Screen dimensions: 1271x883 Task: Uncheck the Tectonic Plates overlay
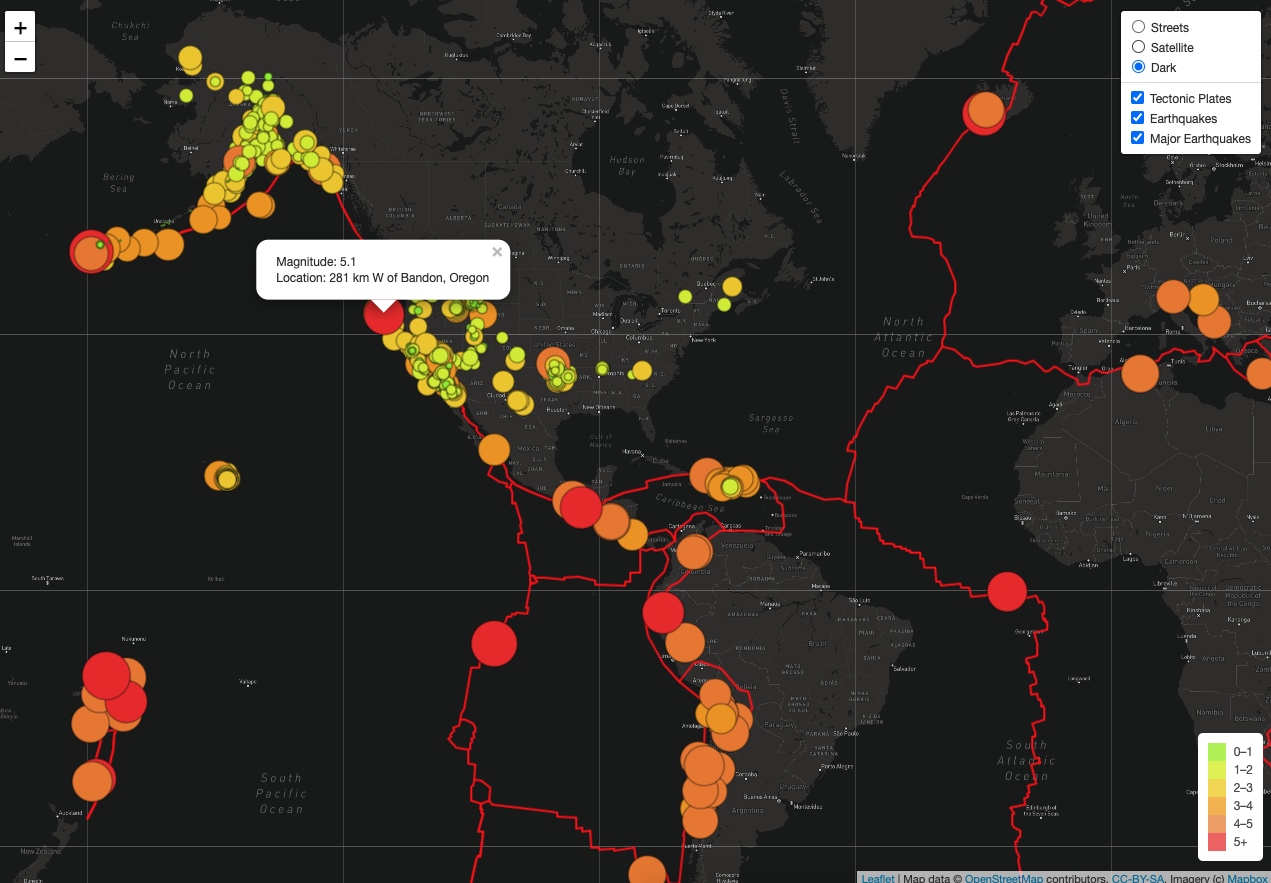1137,97
